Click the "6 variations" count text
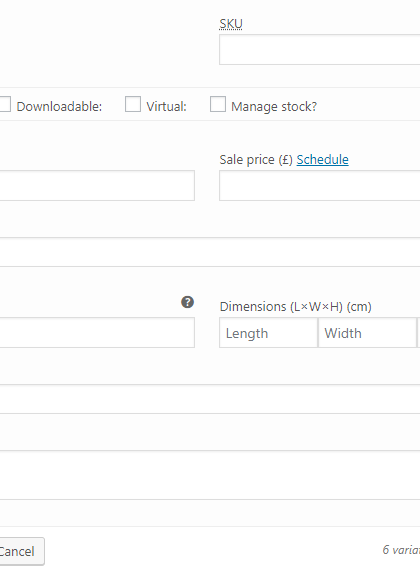The image size is (420, 574). pyautogui.click(x=401, y=549)
